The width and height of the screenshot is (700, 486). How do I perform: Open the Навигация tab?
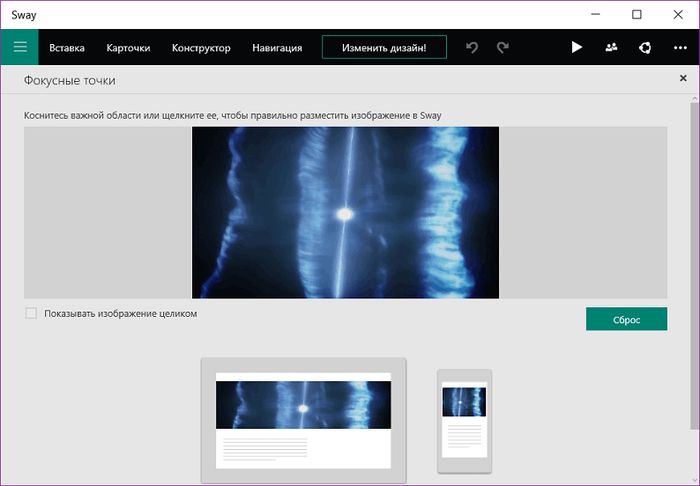coord(277,47)
